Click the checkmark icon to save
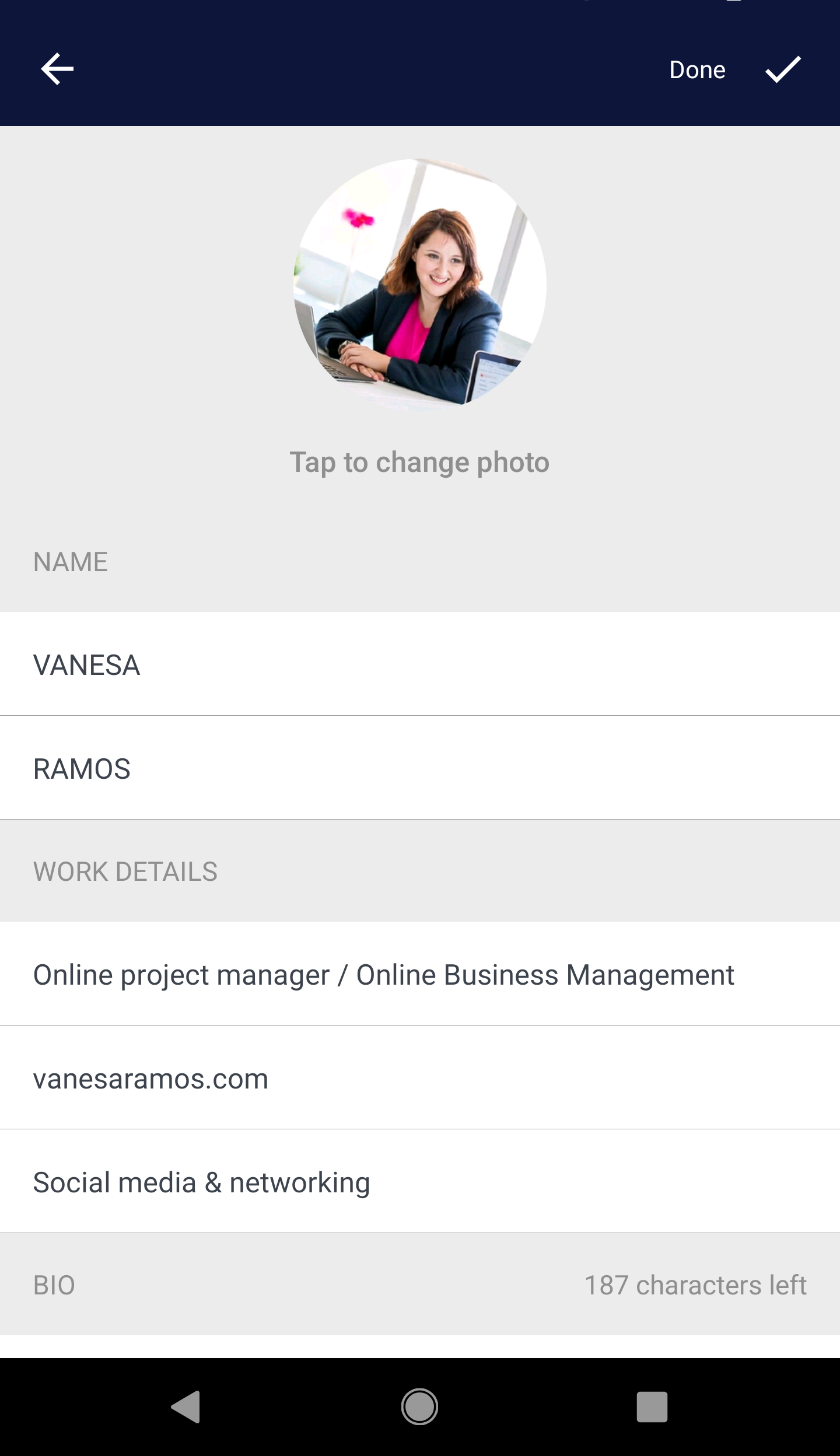Screen dimensions: 840x1456 pyautogui.click(x=783, y=69)
